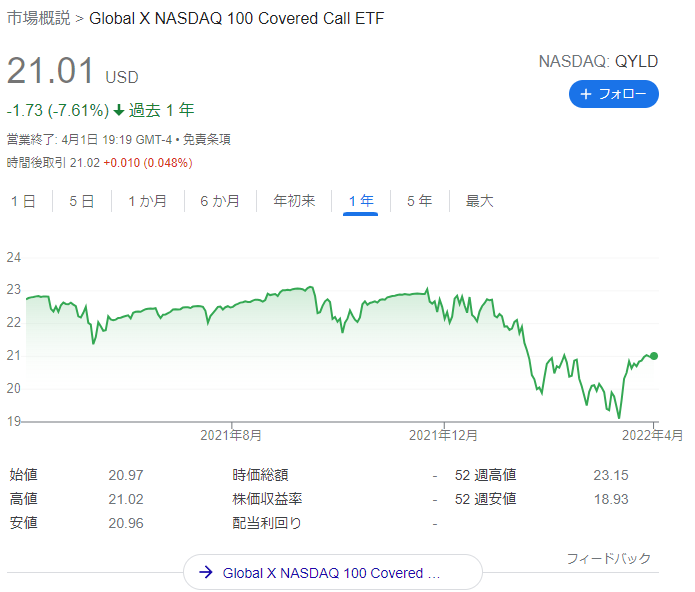
Task: Click the 2021年8月 axis label
Action: coord(231,435)
